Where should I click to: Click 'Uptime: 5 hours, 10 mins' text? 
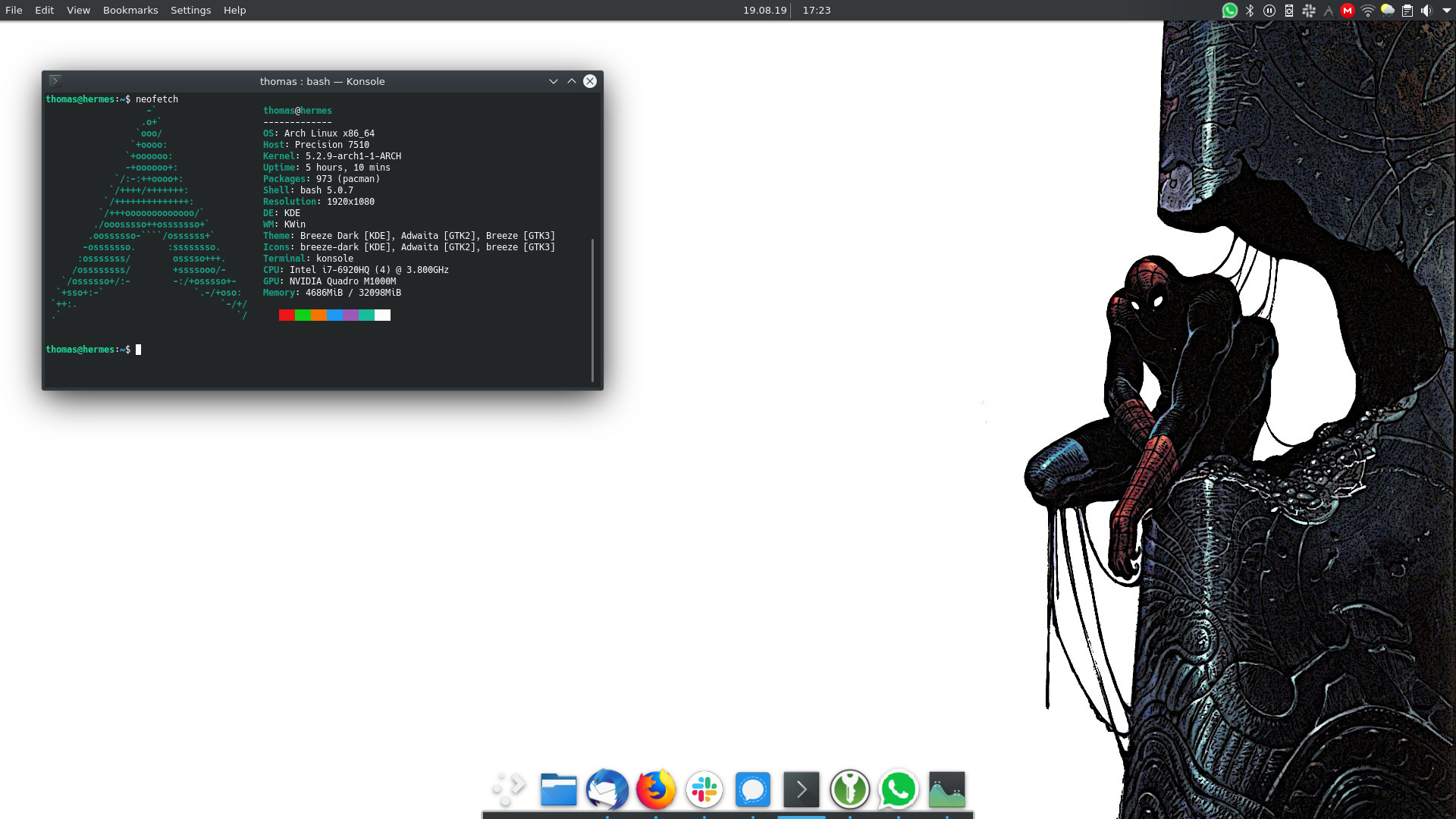pos(327,168)
